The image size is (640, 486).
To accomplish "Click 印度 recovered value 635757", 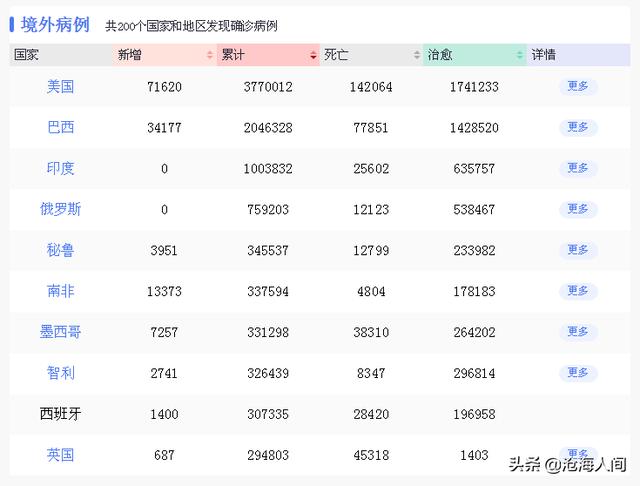I will click(474, 169).
